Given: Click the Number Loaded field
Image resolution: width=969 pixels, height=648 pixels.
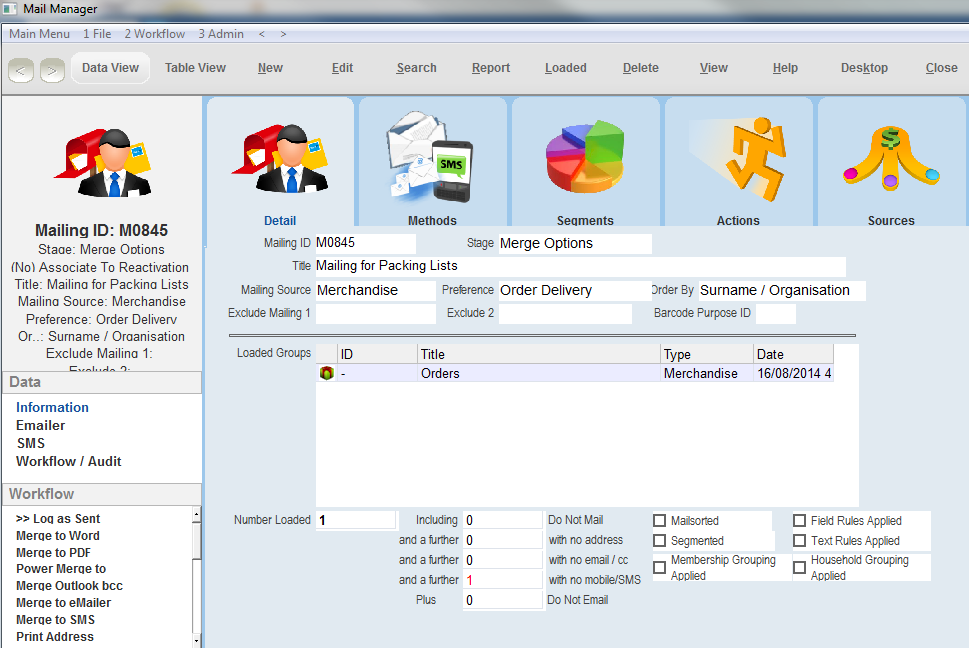Looking at the screenshot, I should pos(355,520).
